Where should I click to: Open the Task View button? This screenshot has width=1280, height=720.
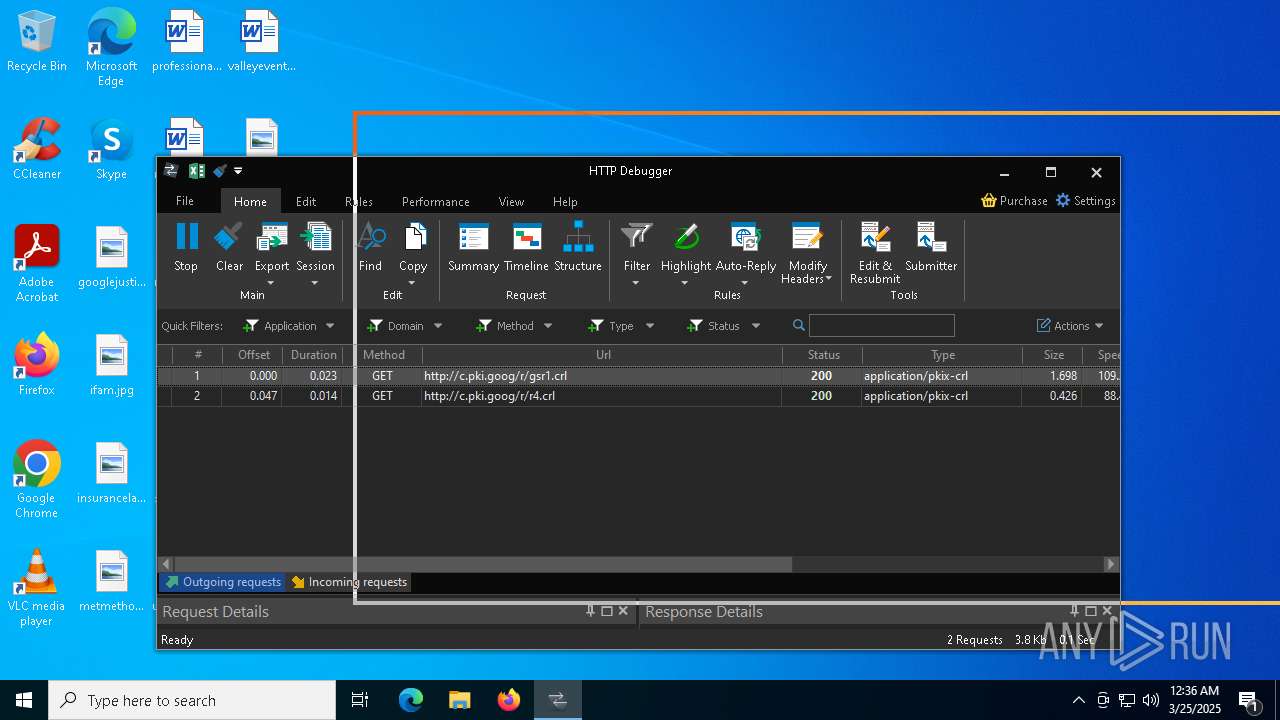(360, 700)
